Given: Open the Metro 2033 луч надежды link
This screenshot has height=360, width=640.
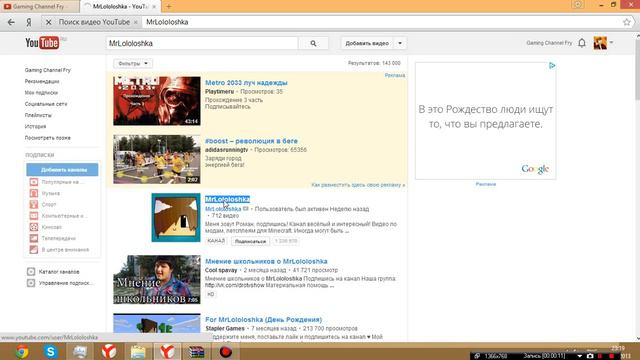Looking at the screenshot, I should 246,82.
